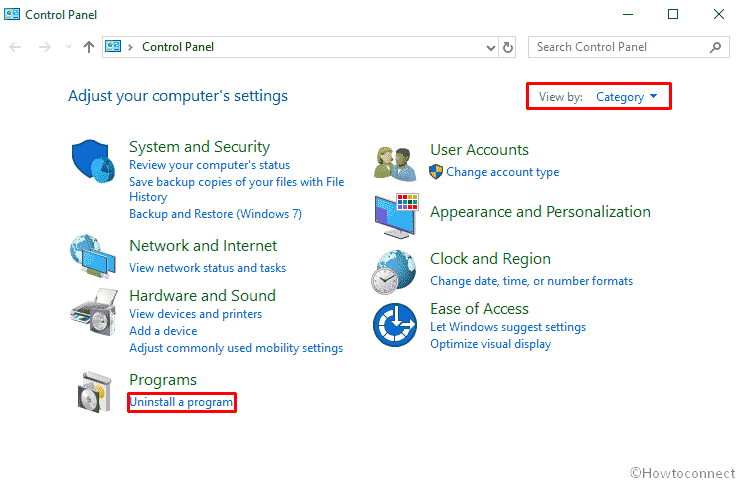Click Control Panel text in the address bar
The width and height of the screenshot is (739, 484).
(178, 47)
